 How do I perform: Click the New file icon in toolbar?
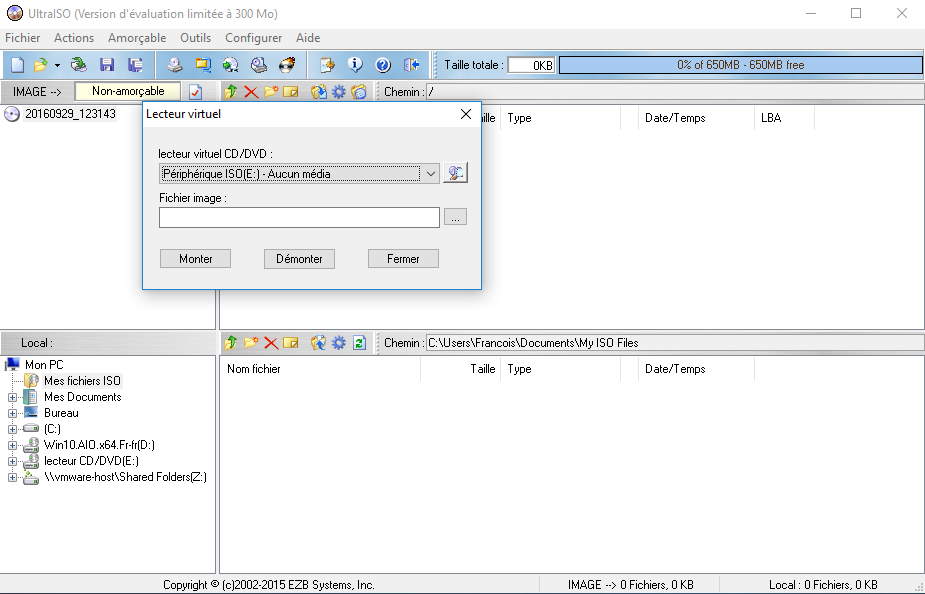point(17,65)
